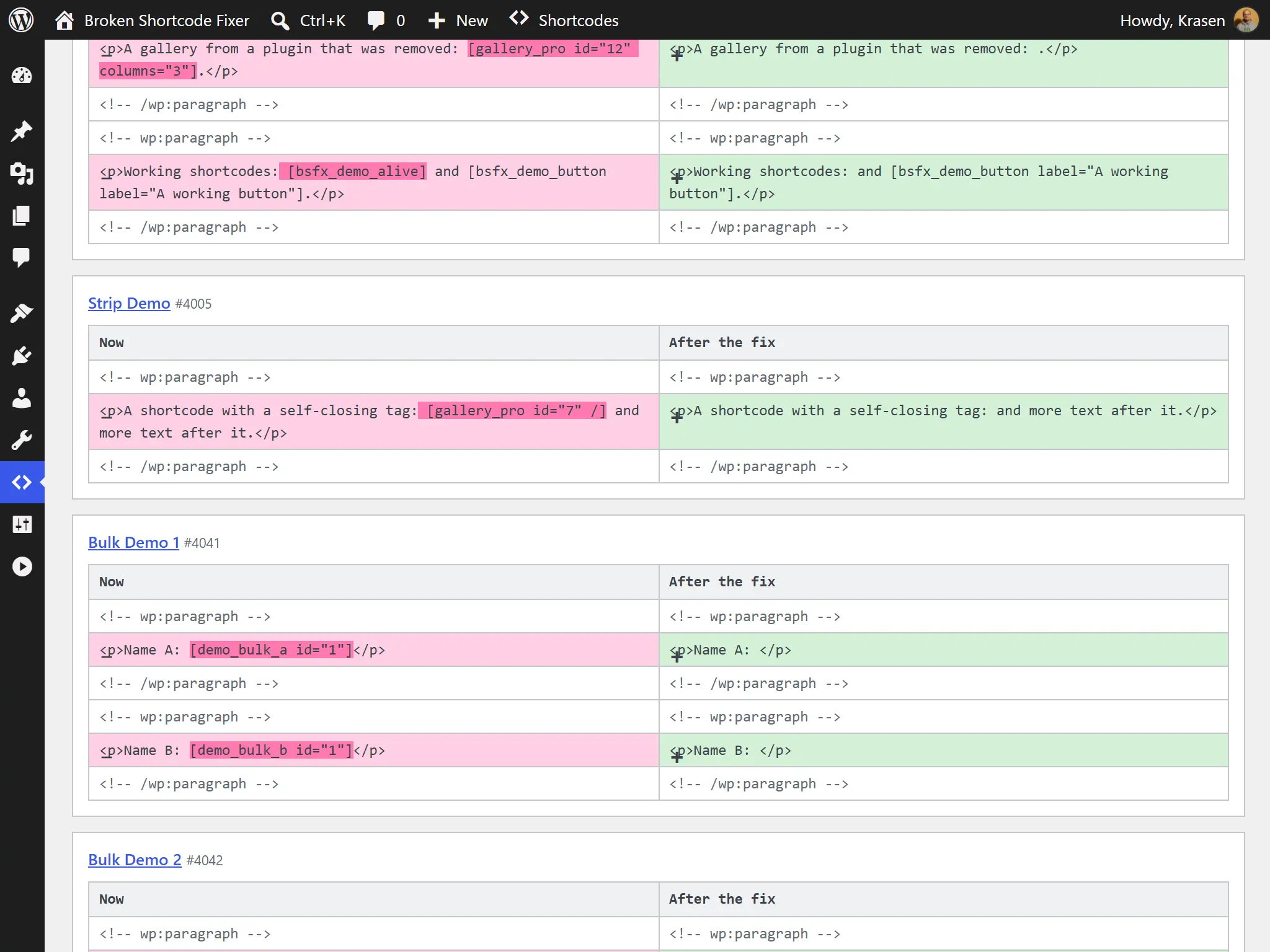This screenshot has width=1270, height=952.
Task: Click the #4005 post ID text
Action: click(193, 304)
